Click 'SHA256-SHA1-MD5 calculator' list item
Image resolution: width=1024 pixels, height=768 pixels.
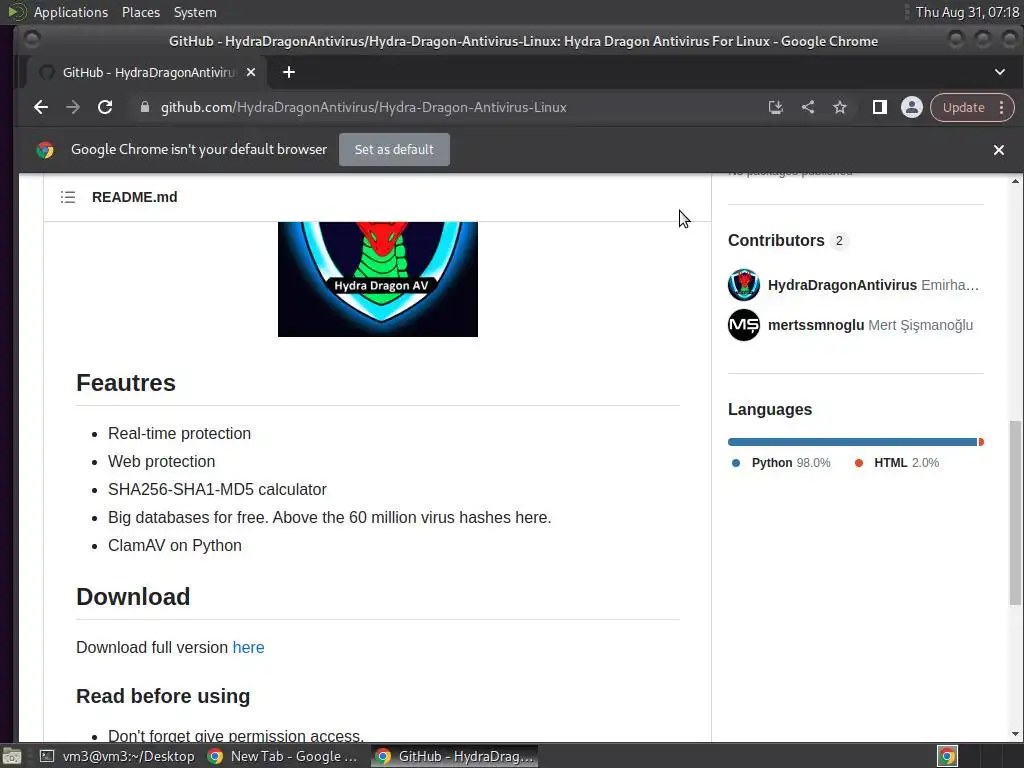pos(217,490)
